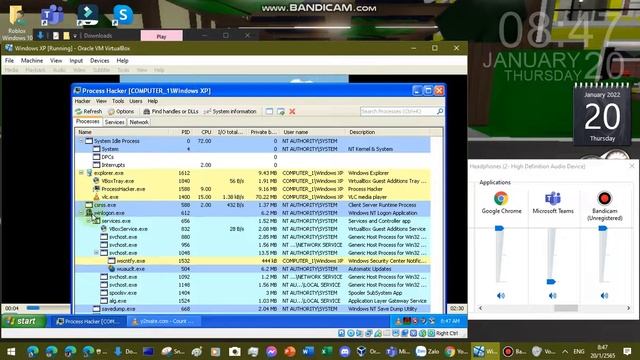Select the VBoxService.exe process row
Image resolution: width=640 pixels, height=360 pixels.
coord(253,229)
